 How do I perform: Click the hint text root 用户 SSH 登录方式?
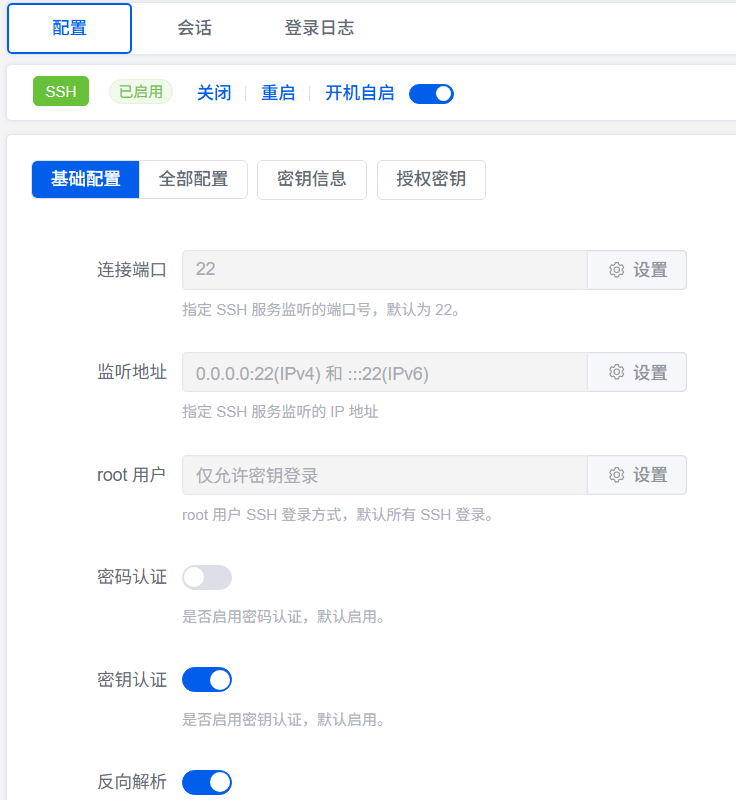[338, 515]
